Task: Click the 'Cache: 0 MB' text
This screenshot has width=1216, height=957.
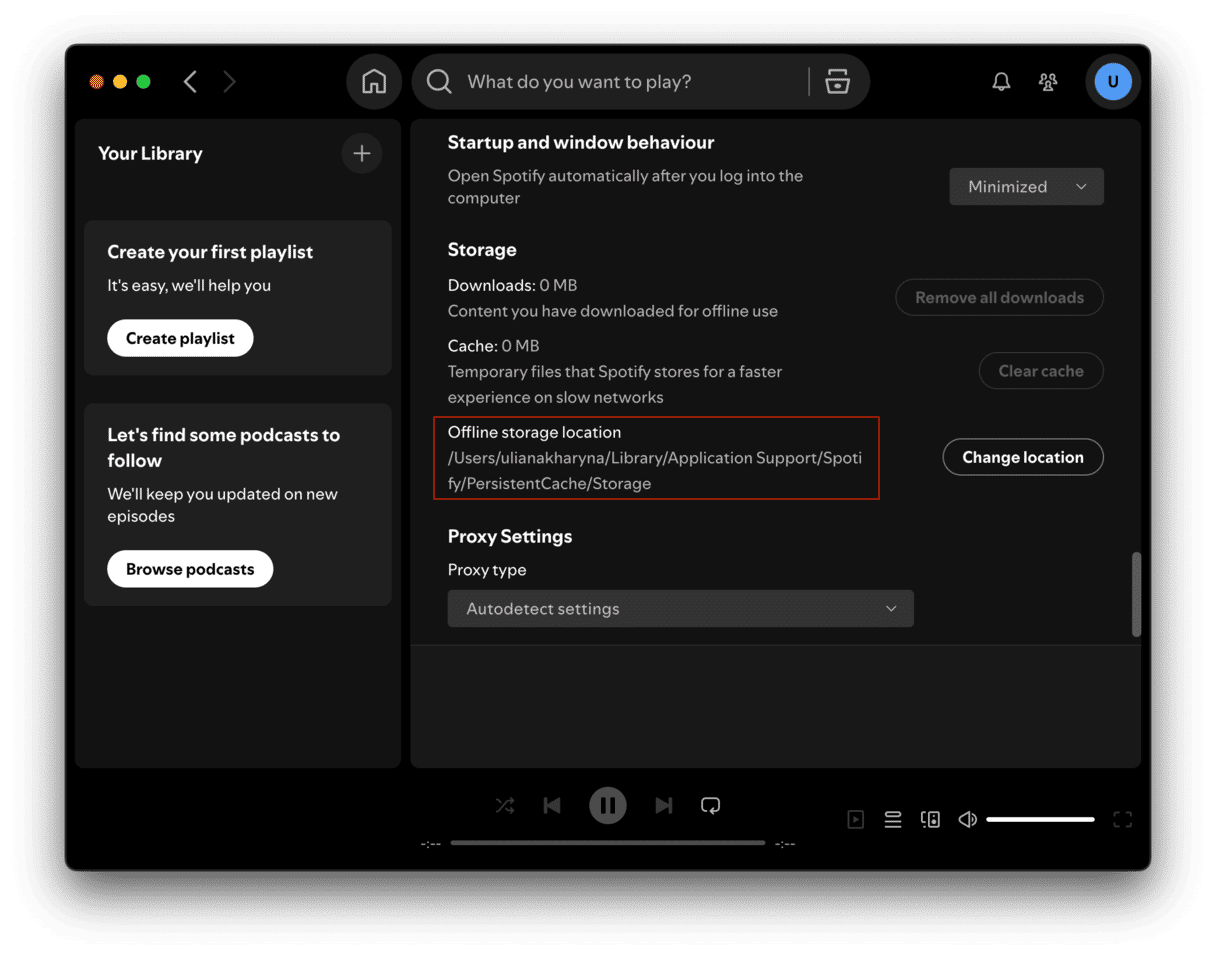Action: point(493,346)
